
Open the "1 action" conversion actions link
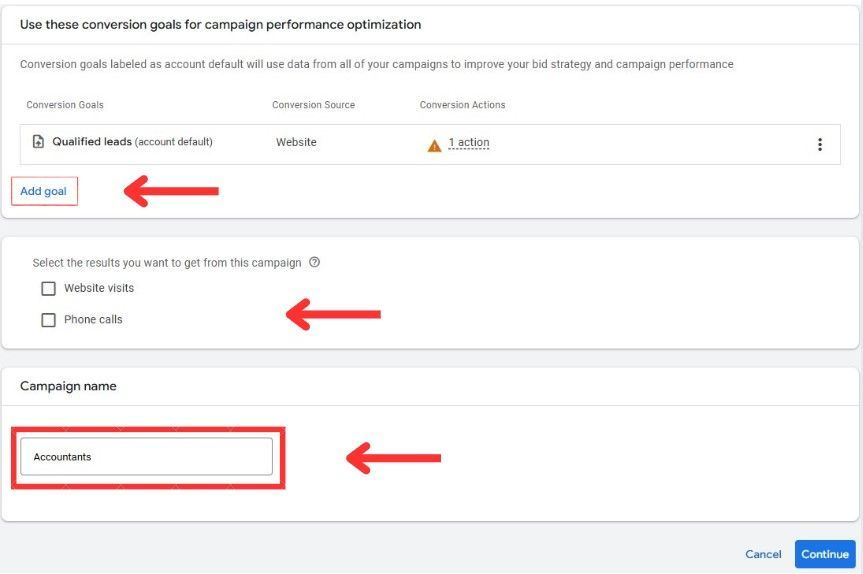coord(468,143)
